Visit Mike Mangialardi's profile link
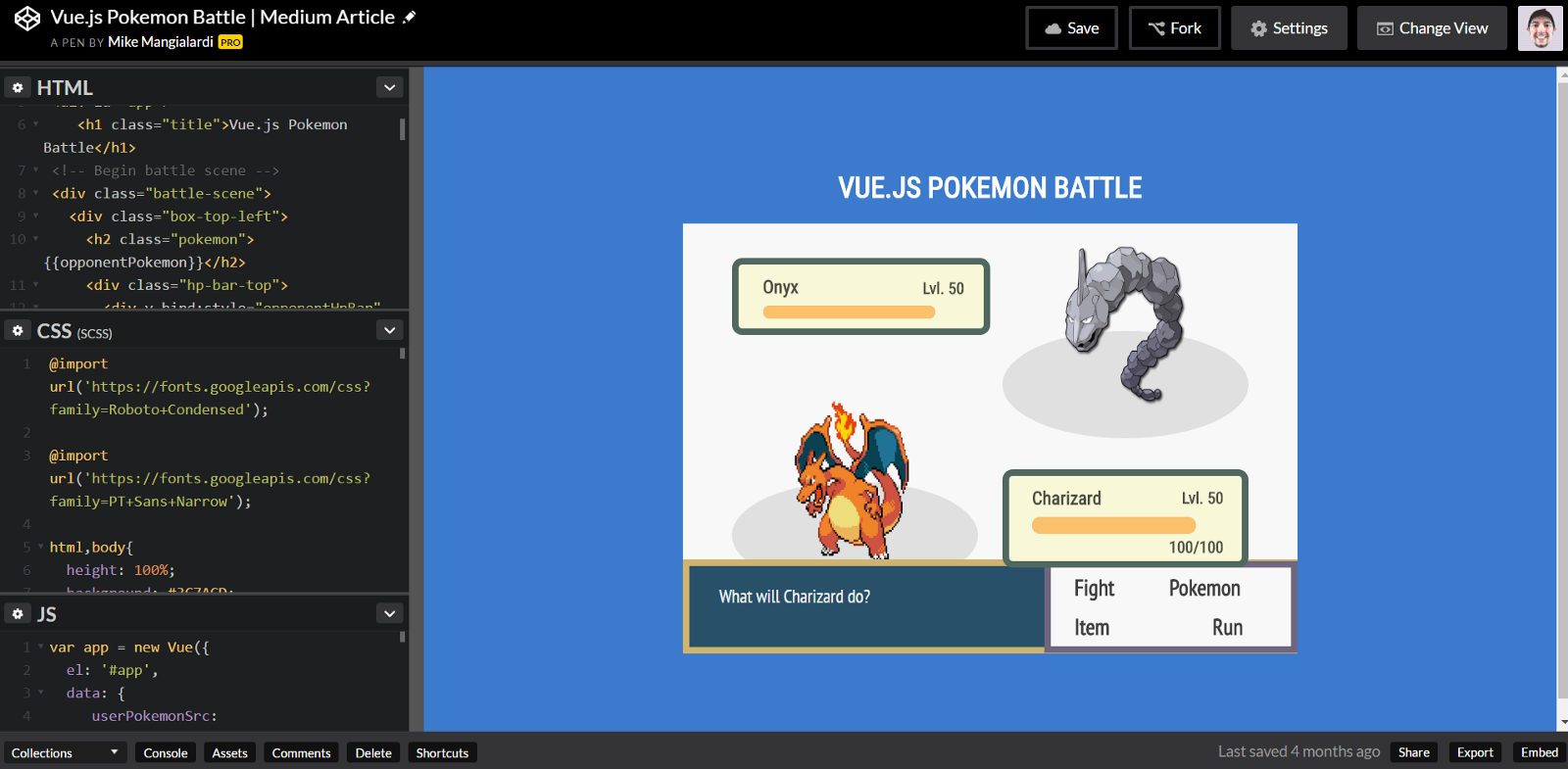The height and width of the screenshot is (769, 1568). [161, 42]
